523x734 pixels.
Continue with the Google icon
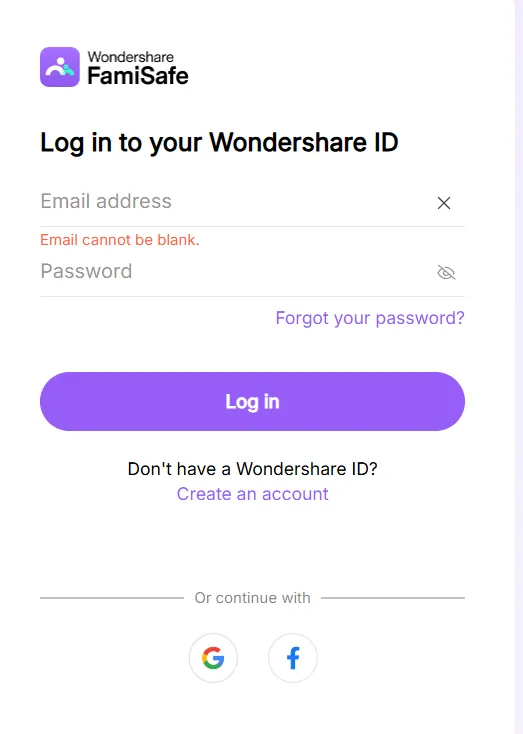point(213,658)
